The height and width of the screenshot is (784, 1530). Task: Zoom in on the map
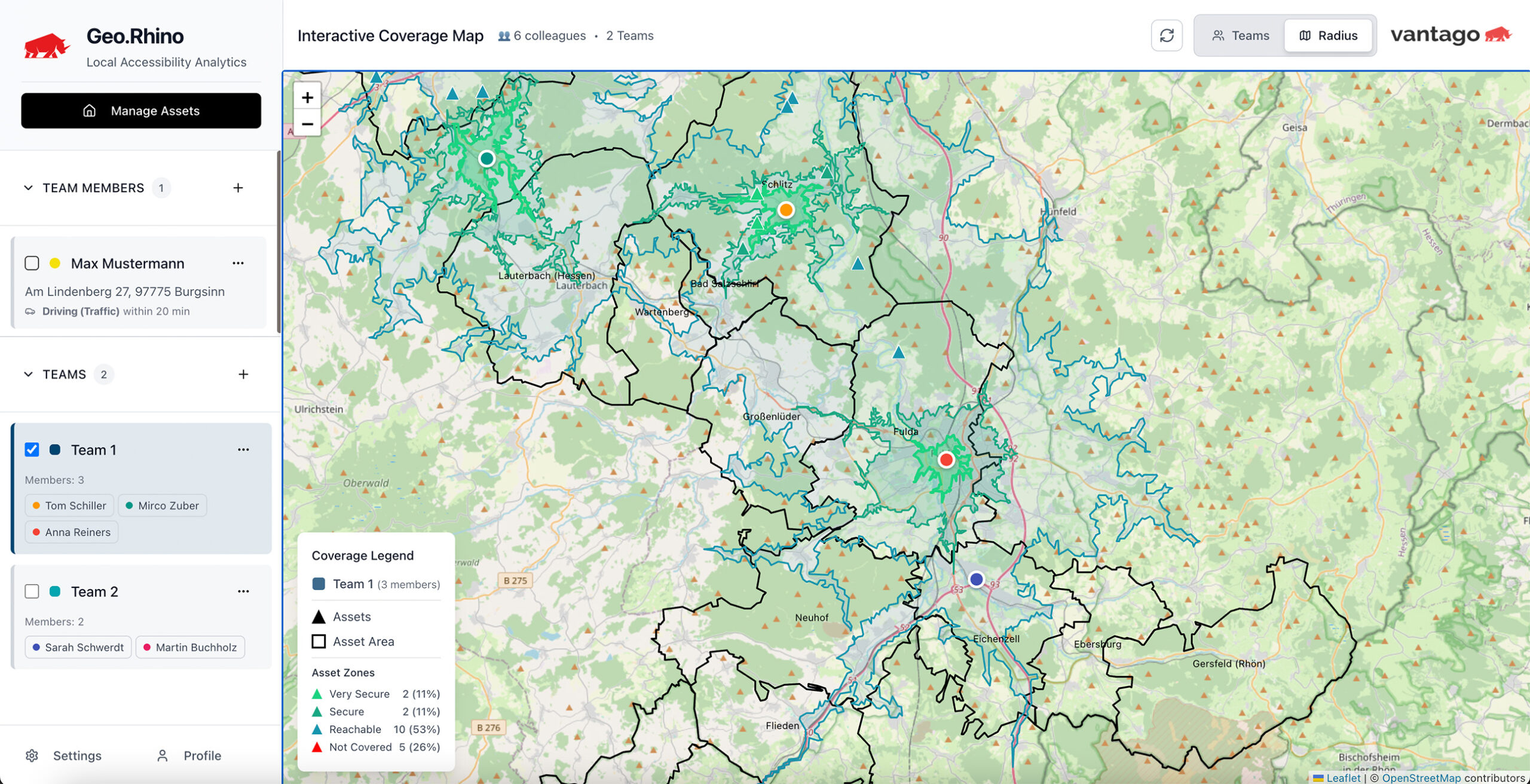coord(307,97)
